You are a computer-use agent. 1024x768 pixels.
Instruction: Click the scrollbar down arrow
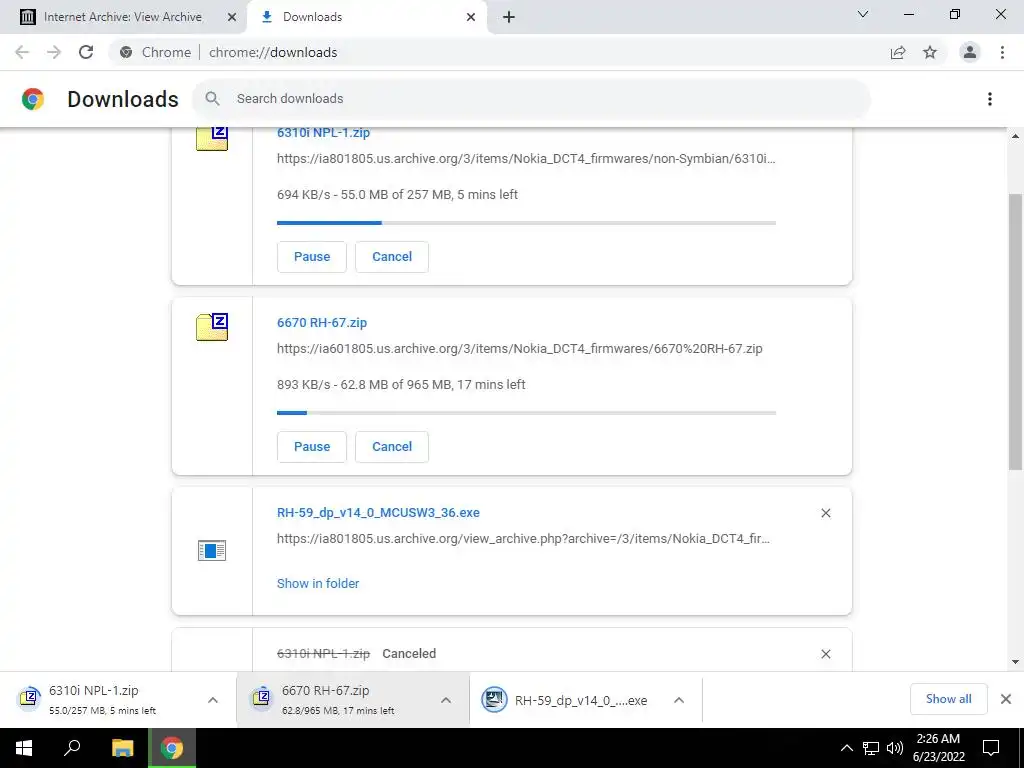[x=1015, y=662]
